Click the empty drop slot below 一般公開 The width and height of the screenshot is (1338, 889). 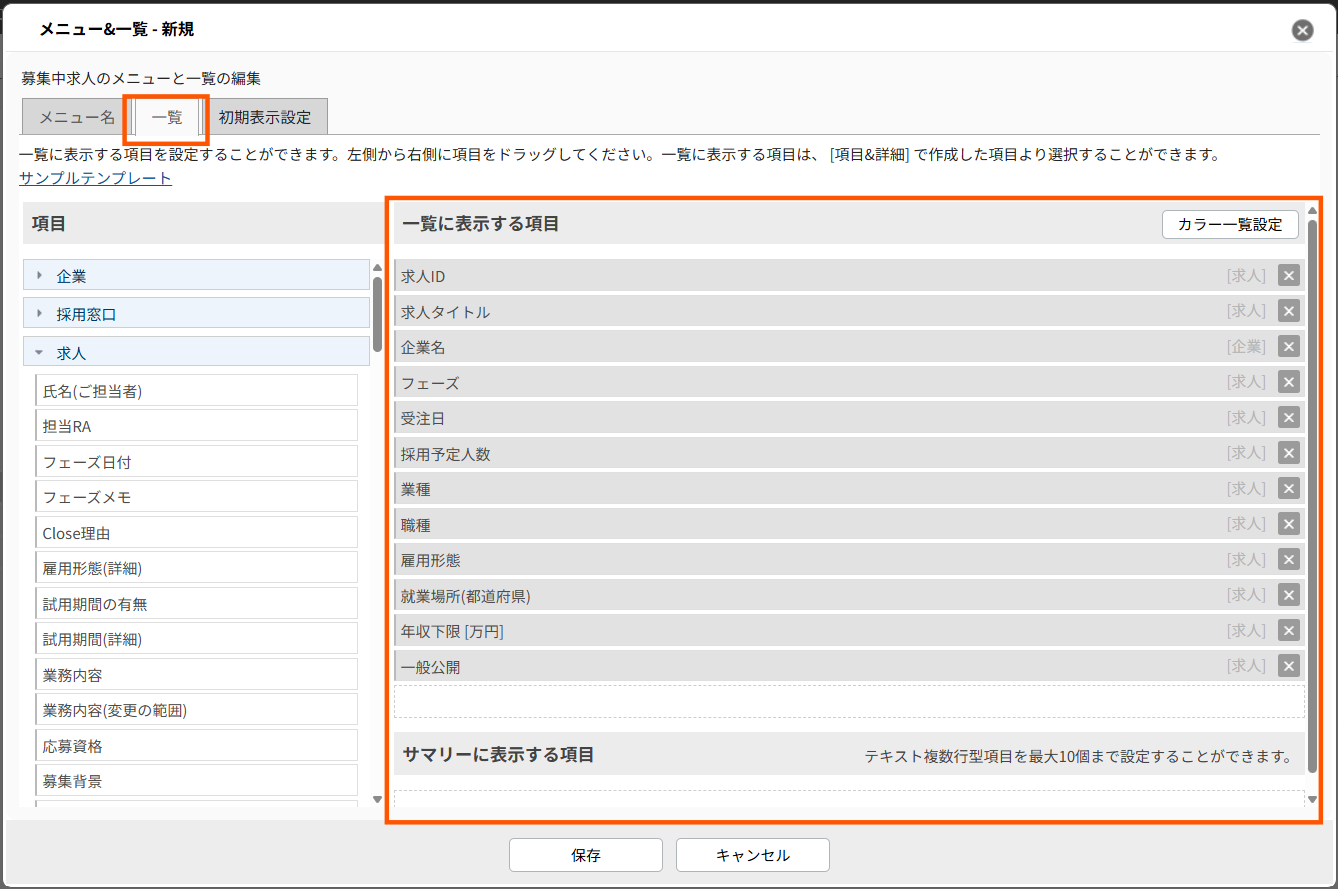(x=849, y=701)
